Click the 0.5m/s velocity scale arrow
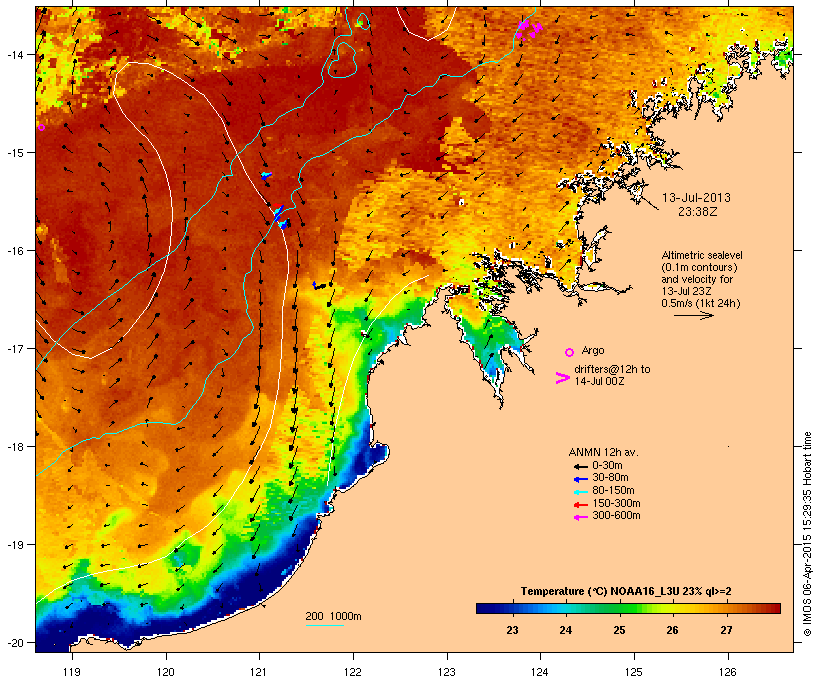This screenshot has width=820, height=680. coord(693,315)
